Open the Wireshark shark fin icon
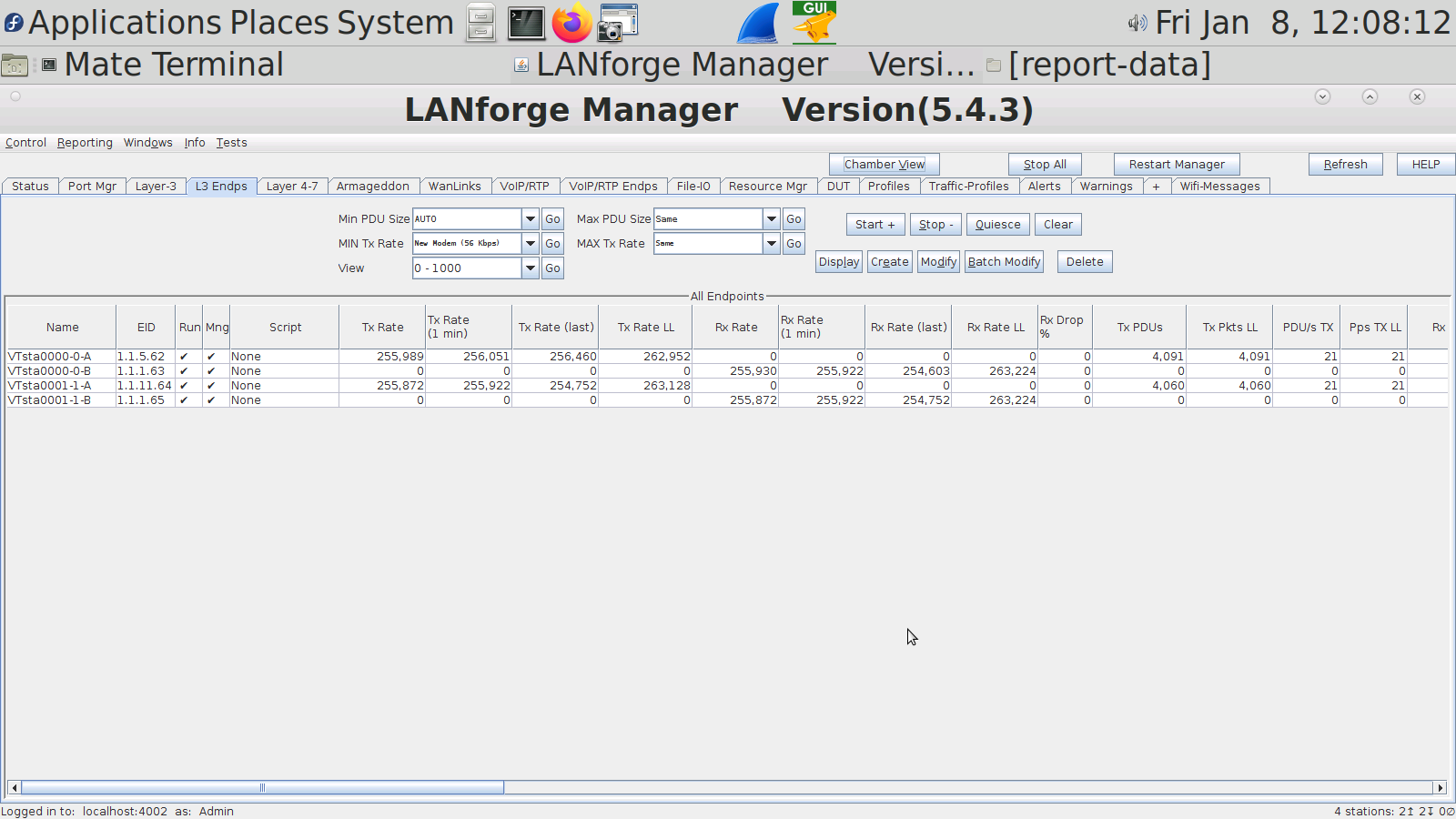 point(758,23)
